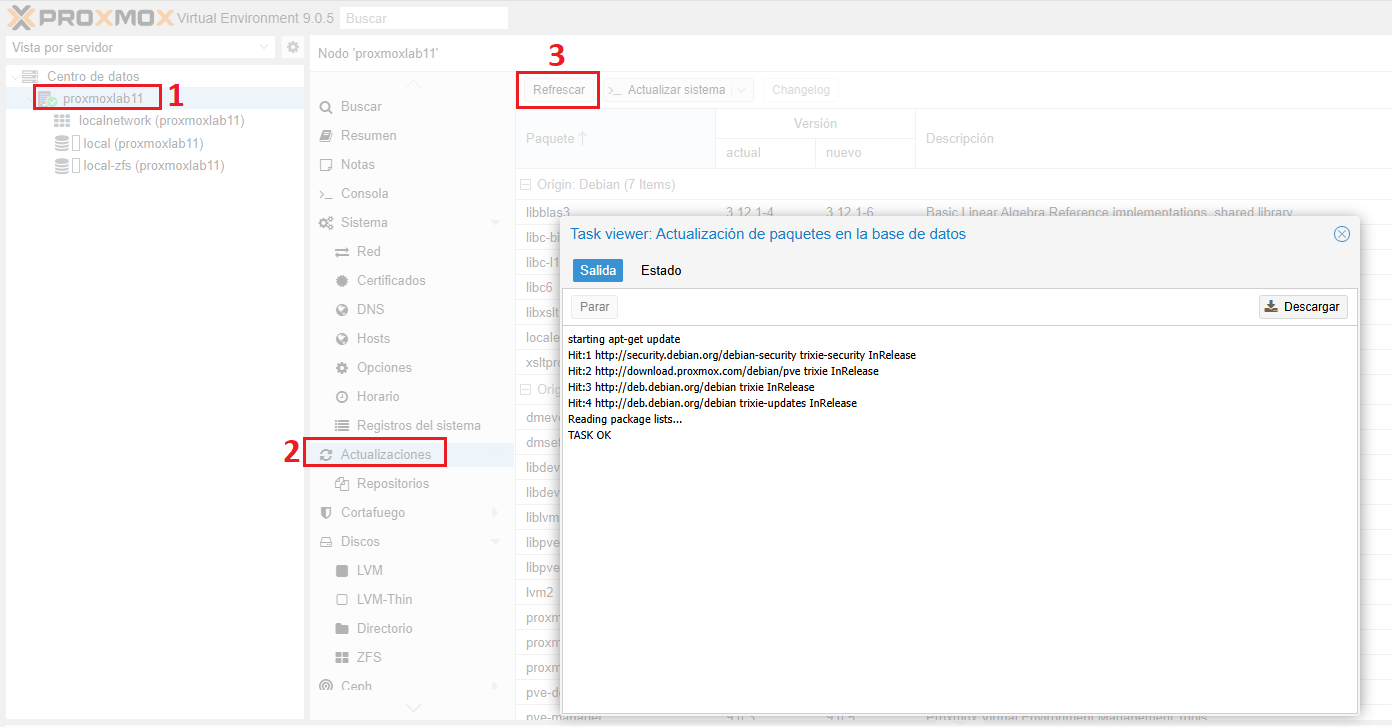Click Descargar button

coord(1303,307)
